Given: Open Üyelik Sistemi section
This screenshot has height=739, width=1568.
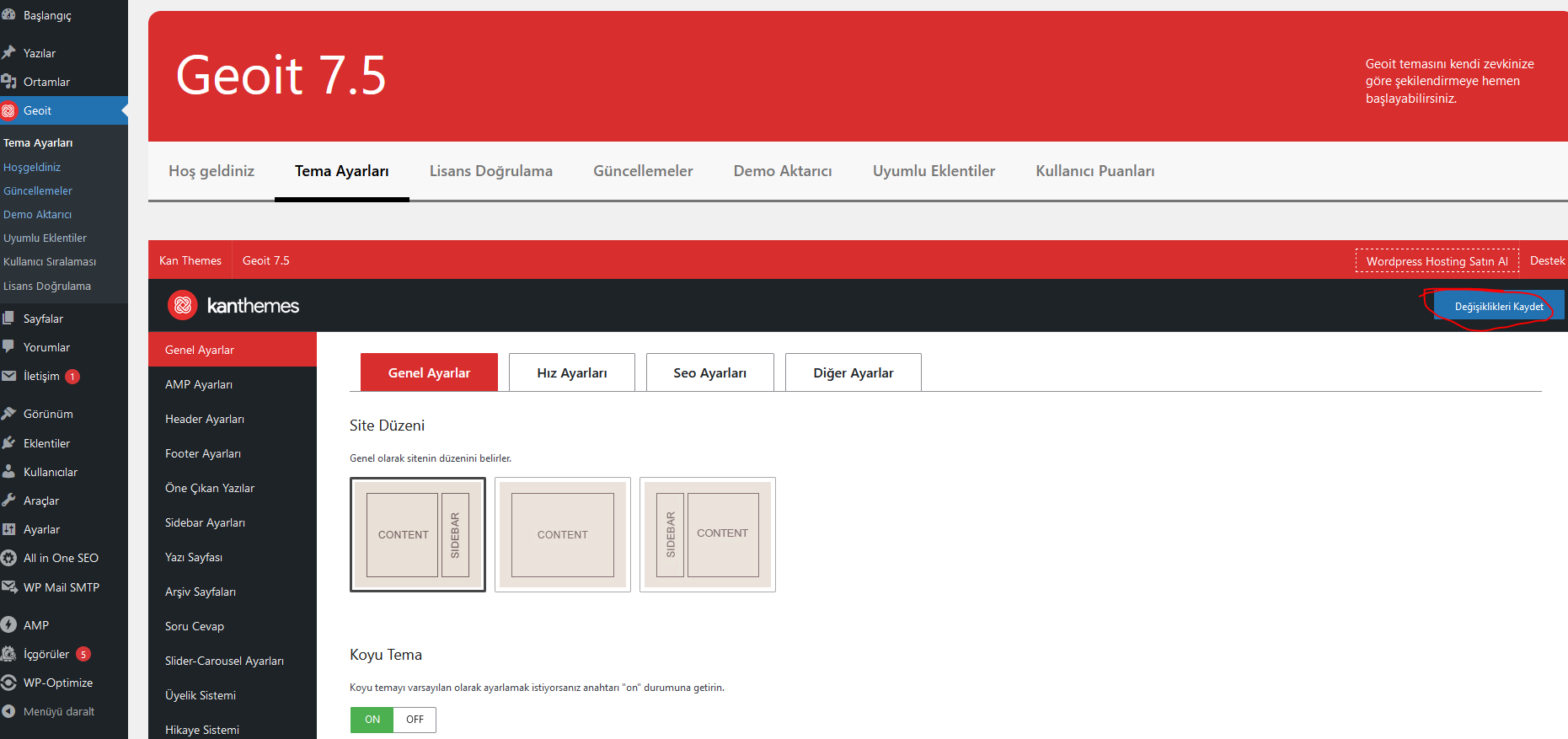Looking at the screenshot, I should click(x=233, y=695).
